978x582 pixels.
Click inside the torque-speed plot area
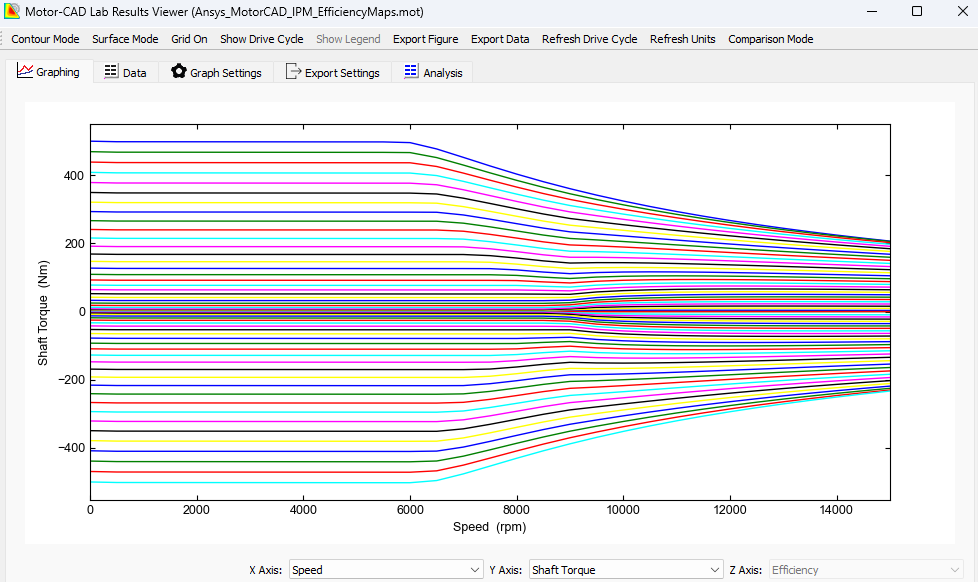tap(490, 310)
